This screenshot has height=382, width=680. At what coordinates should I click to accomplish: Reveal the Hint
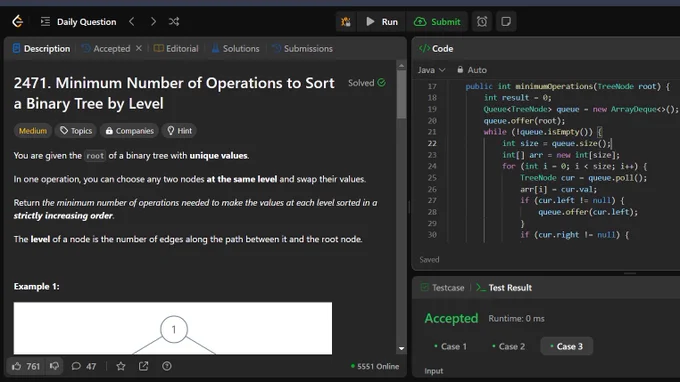[179, 131]
